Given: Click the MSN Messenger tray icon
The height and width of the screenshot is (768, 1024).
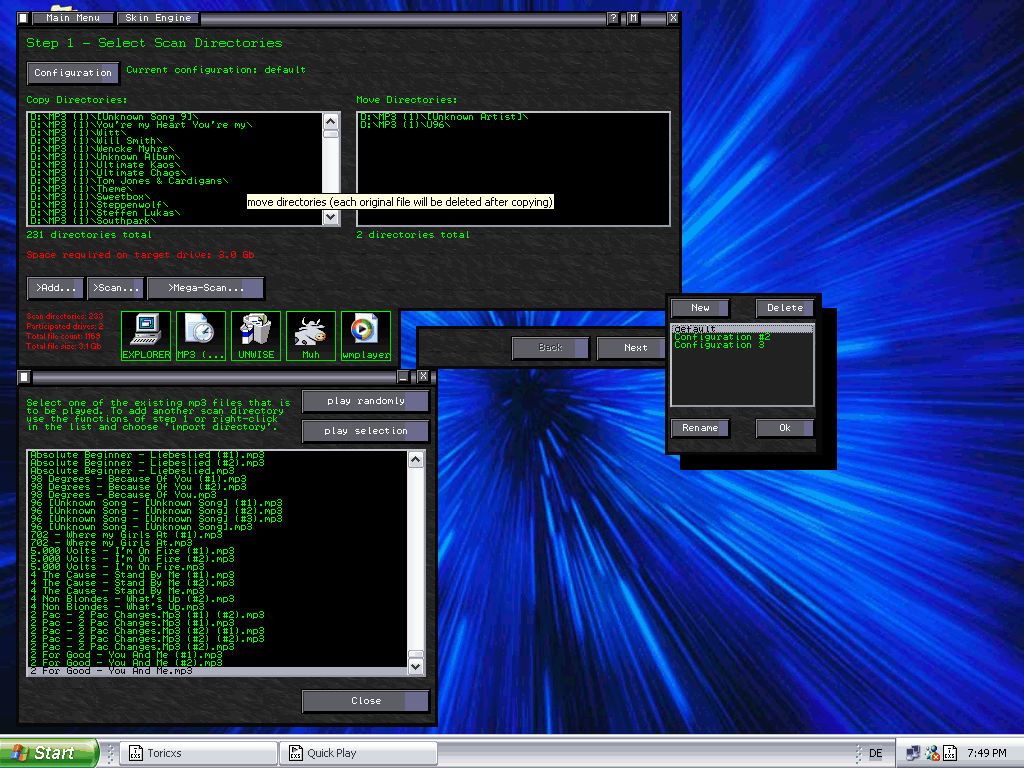Looking at the screenshot, I should (932, 753).
